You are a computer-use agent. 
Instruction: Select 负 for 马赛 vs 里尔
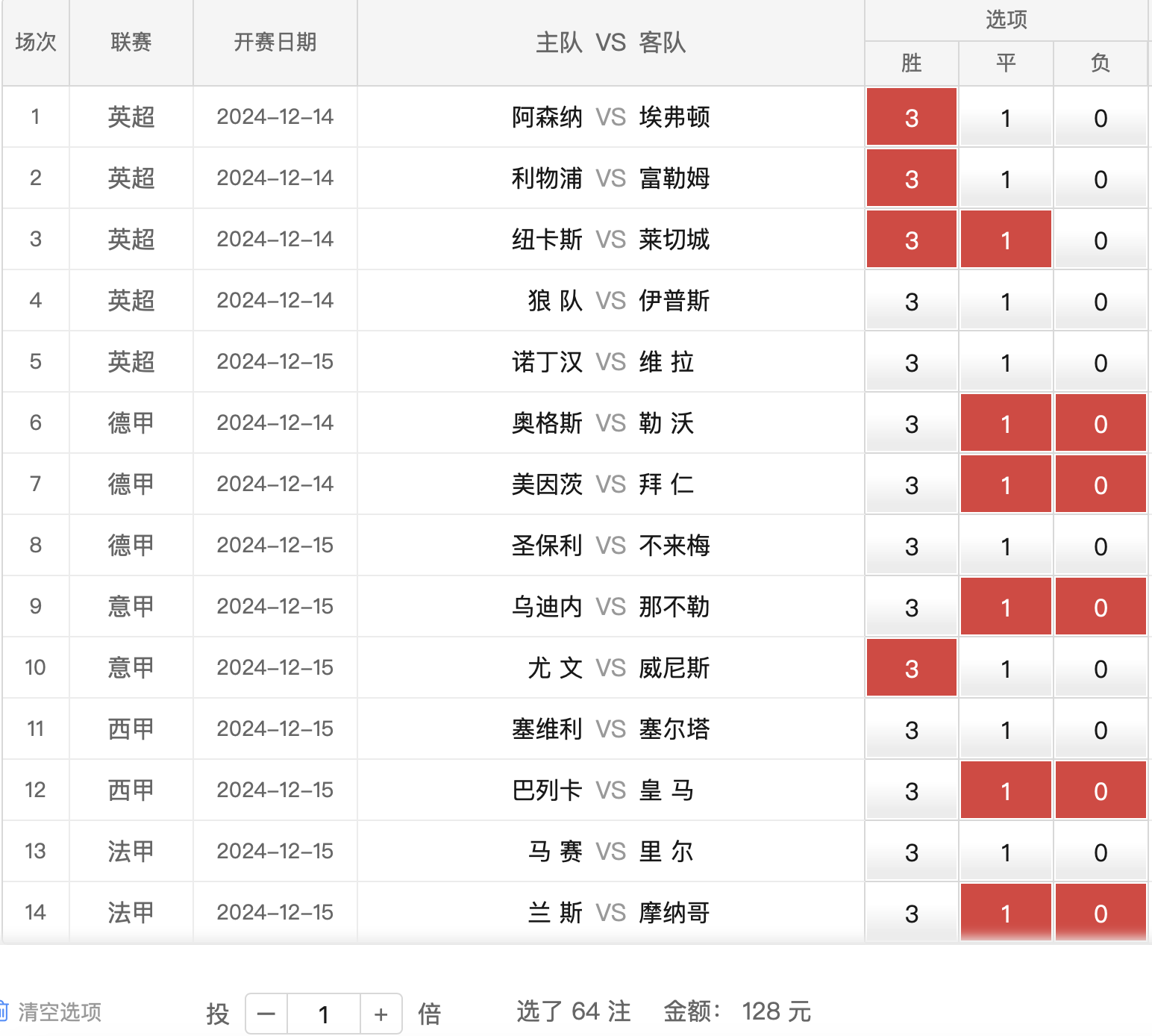(x=1101, y=852)
